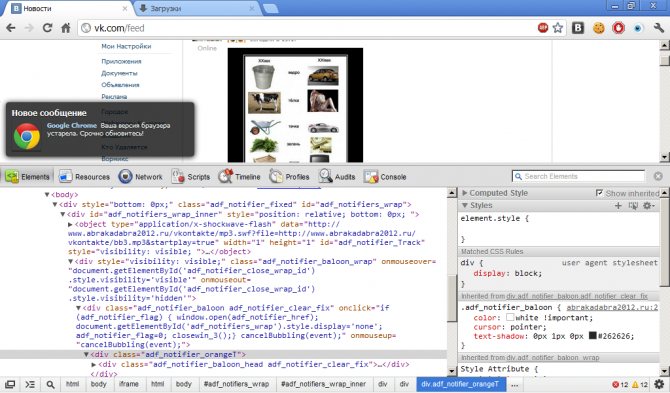Click the red ABP adblock icon
This screenshot has width=670, height=393.
point(543,28)
